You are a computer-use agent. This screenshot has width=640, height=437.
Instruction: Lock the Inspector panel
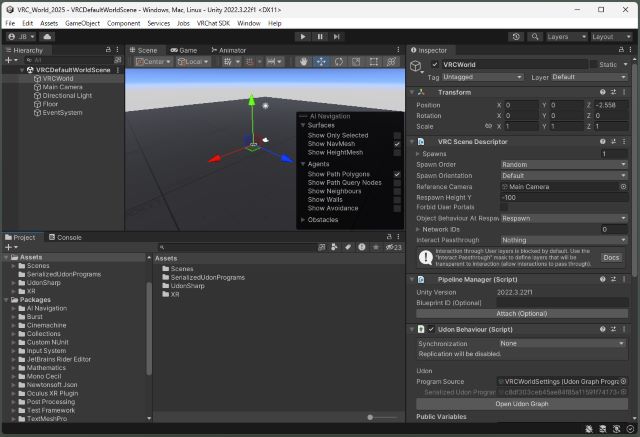[621, 49]
